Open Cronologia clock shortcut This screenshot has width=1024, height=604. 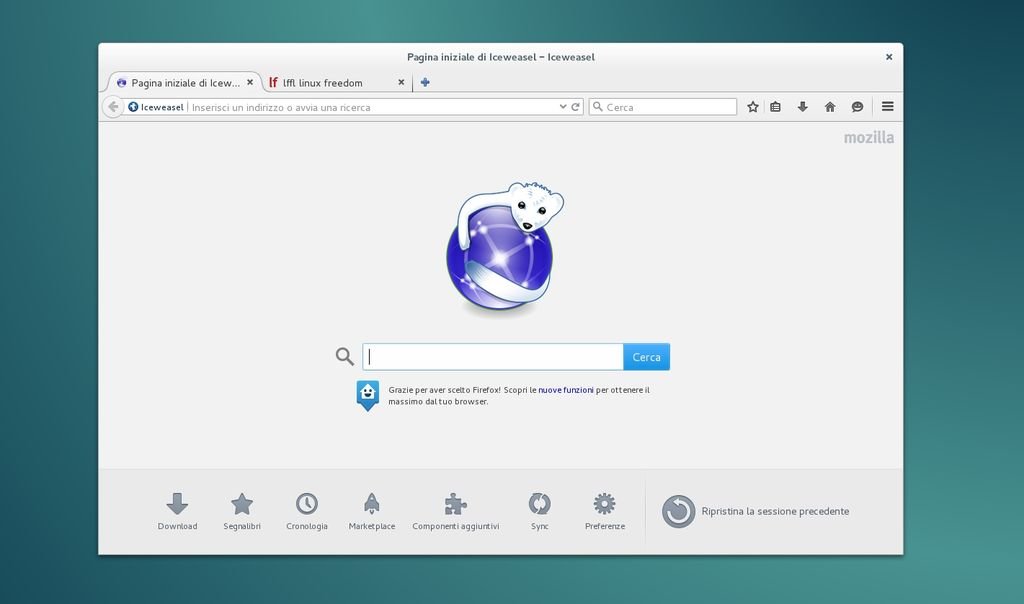307,511
